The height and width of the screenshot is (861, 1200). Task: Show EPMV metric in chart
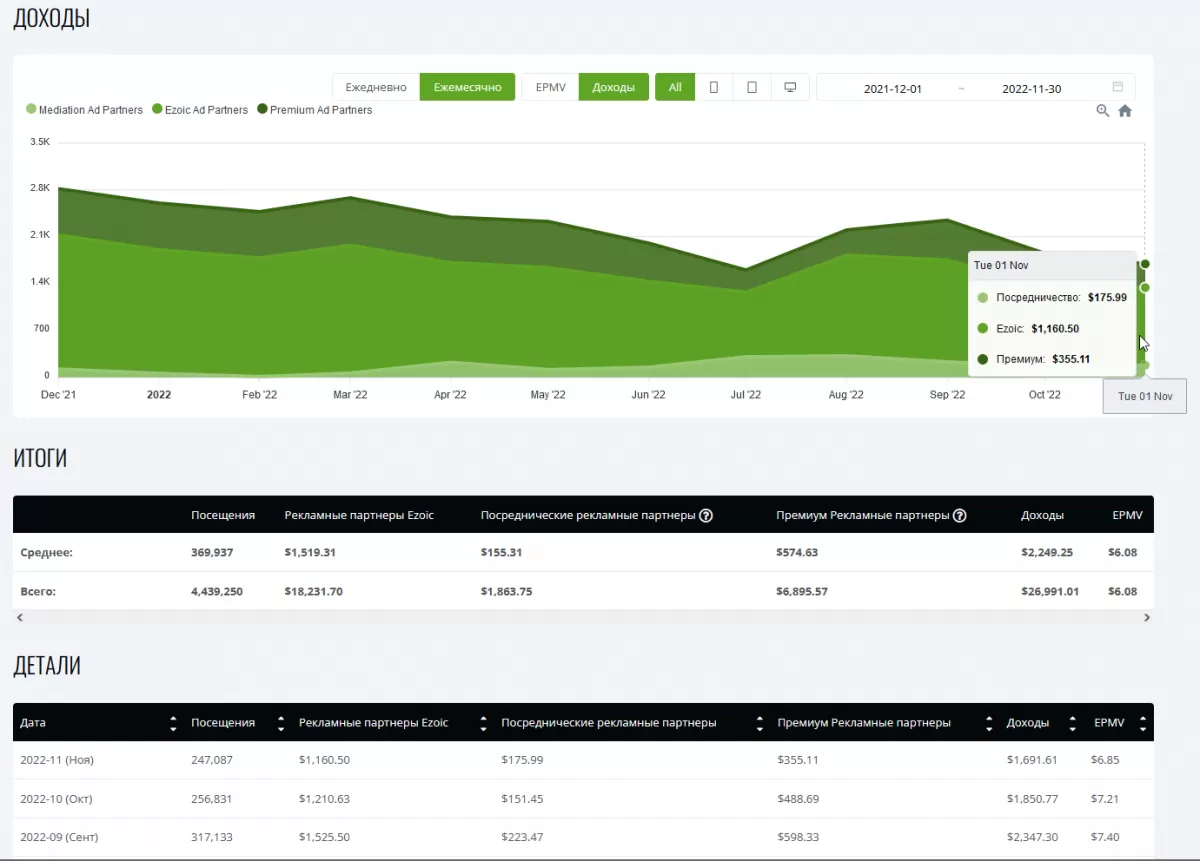coord(551,87)
